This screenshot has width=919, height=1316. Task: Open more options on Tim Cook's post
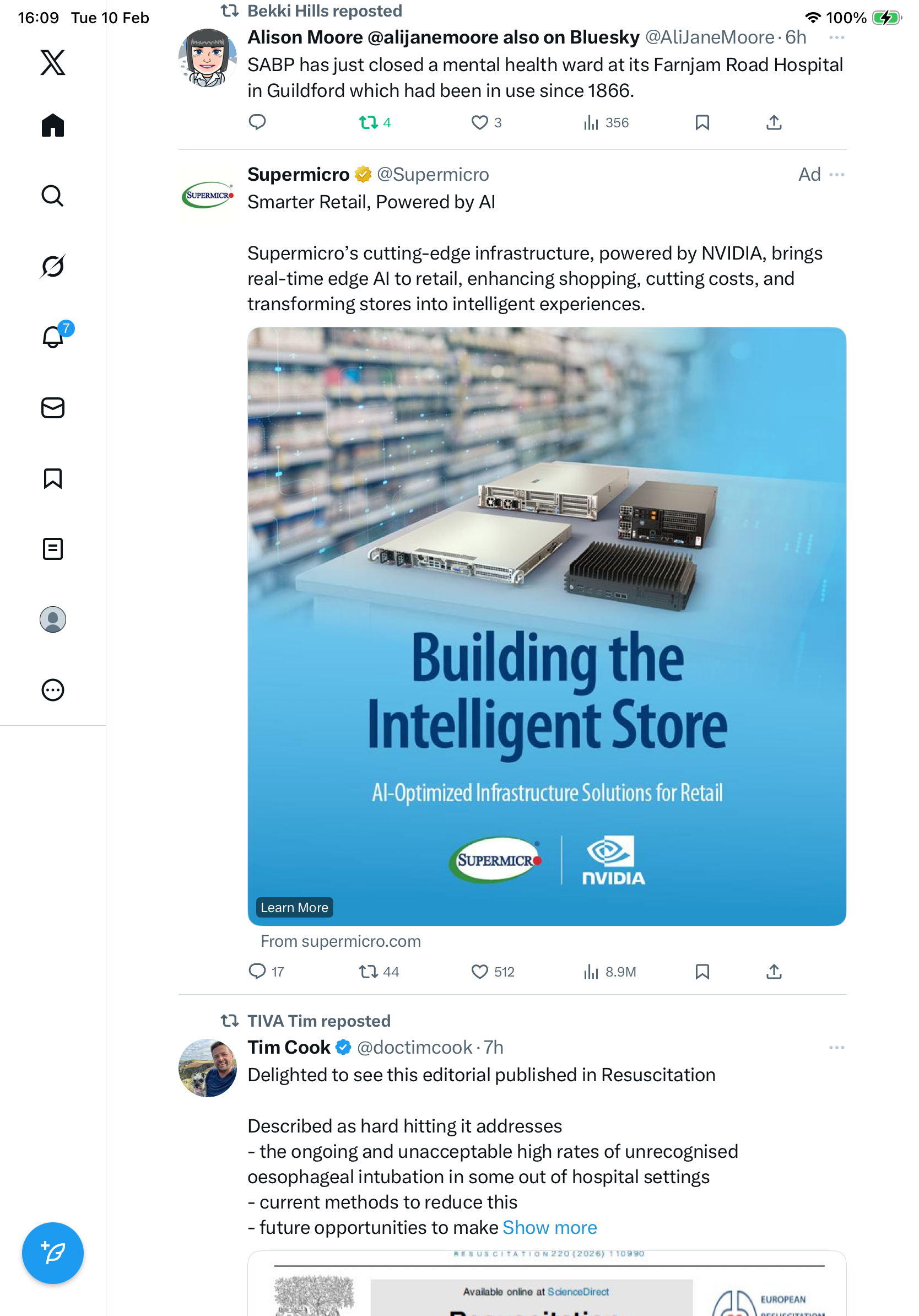836,1048
